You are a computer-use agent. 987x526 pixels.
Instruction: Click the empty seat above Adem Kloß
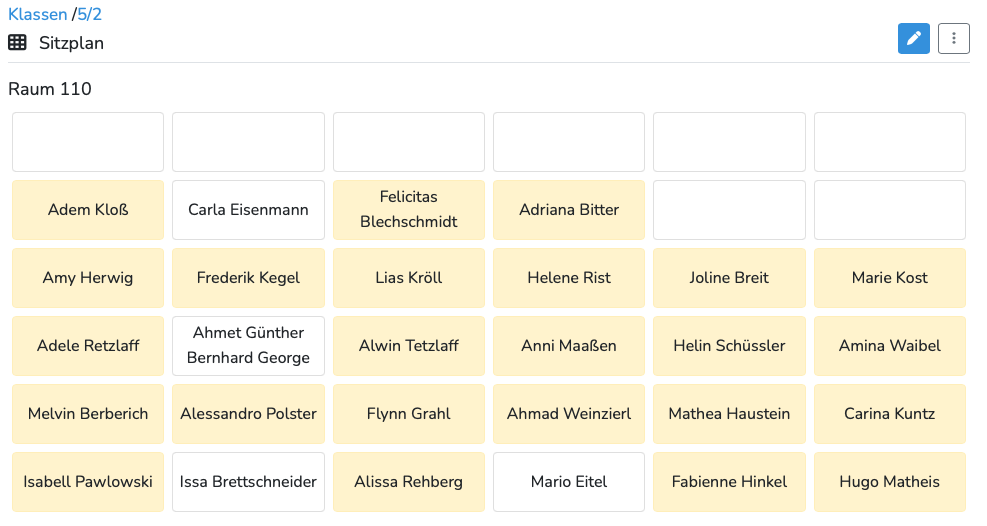point(88,142)
